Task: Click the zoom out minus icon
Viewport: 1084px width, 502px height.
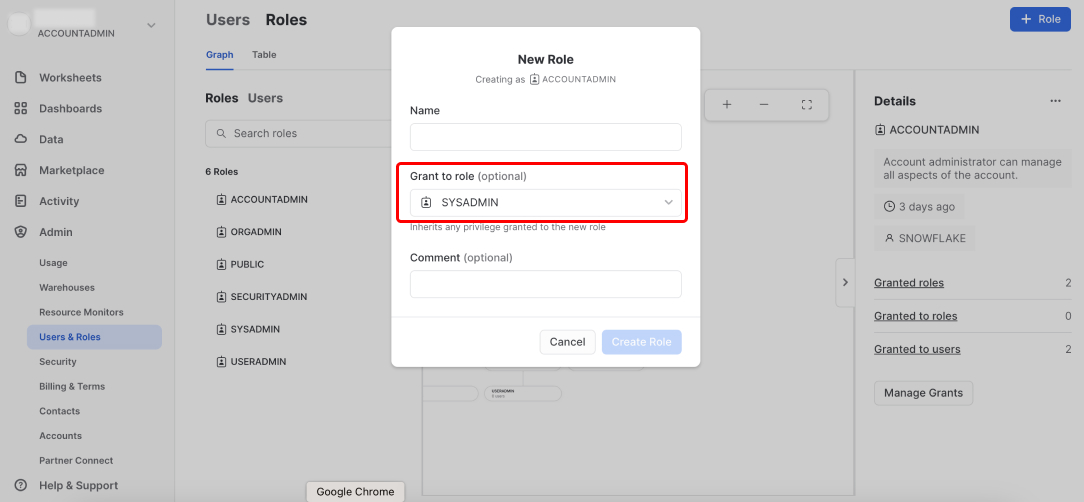Action: 764,105
